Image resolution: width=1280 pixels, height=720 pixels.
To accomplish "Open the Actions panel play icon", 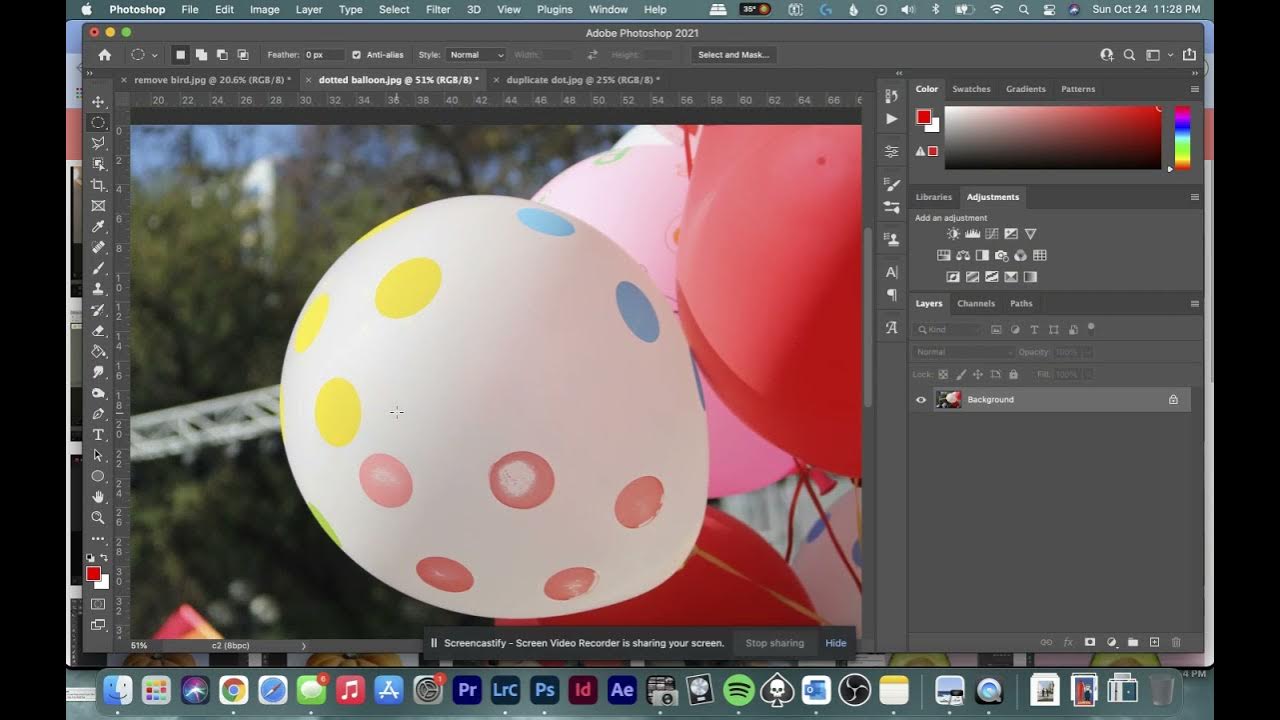I will (x=891, y=119).
